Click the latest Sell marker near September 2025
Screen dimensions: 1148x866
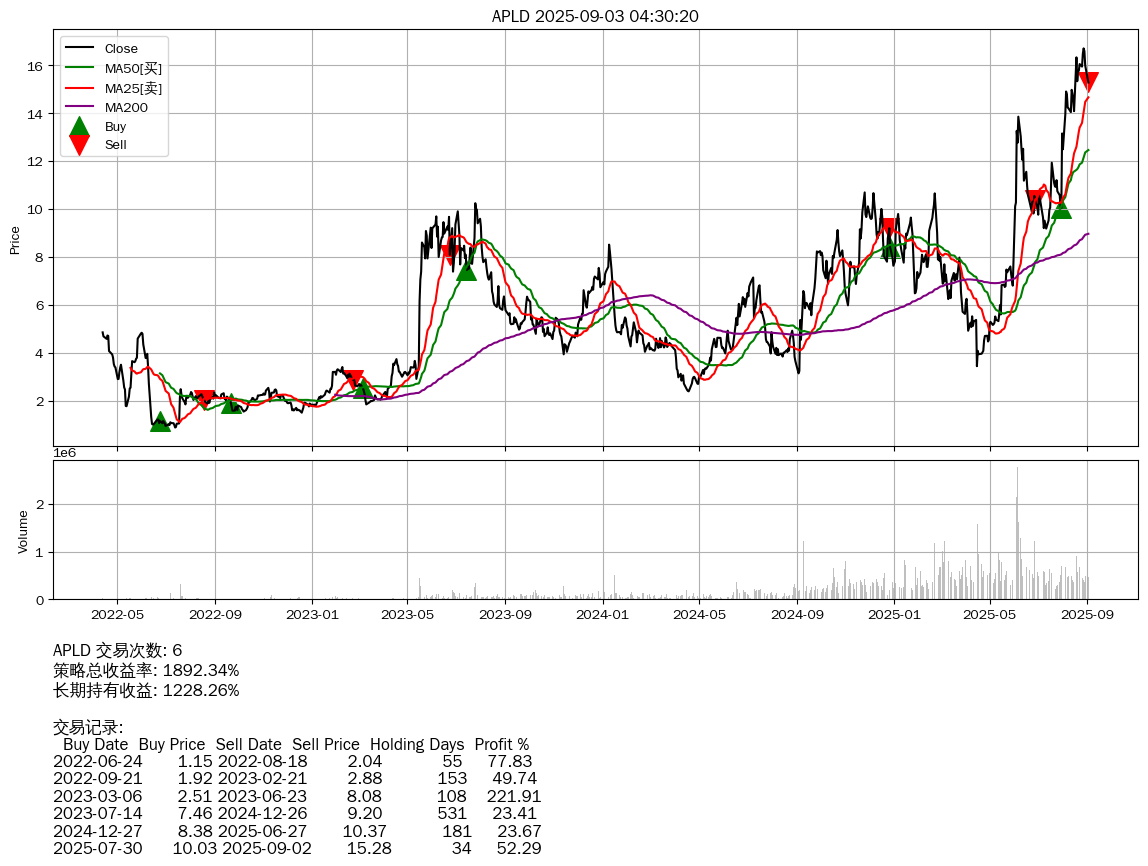pos(1089,82)
